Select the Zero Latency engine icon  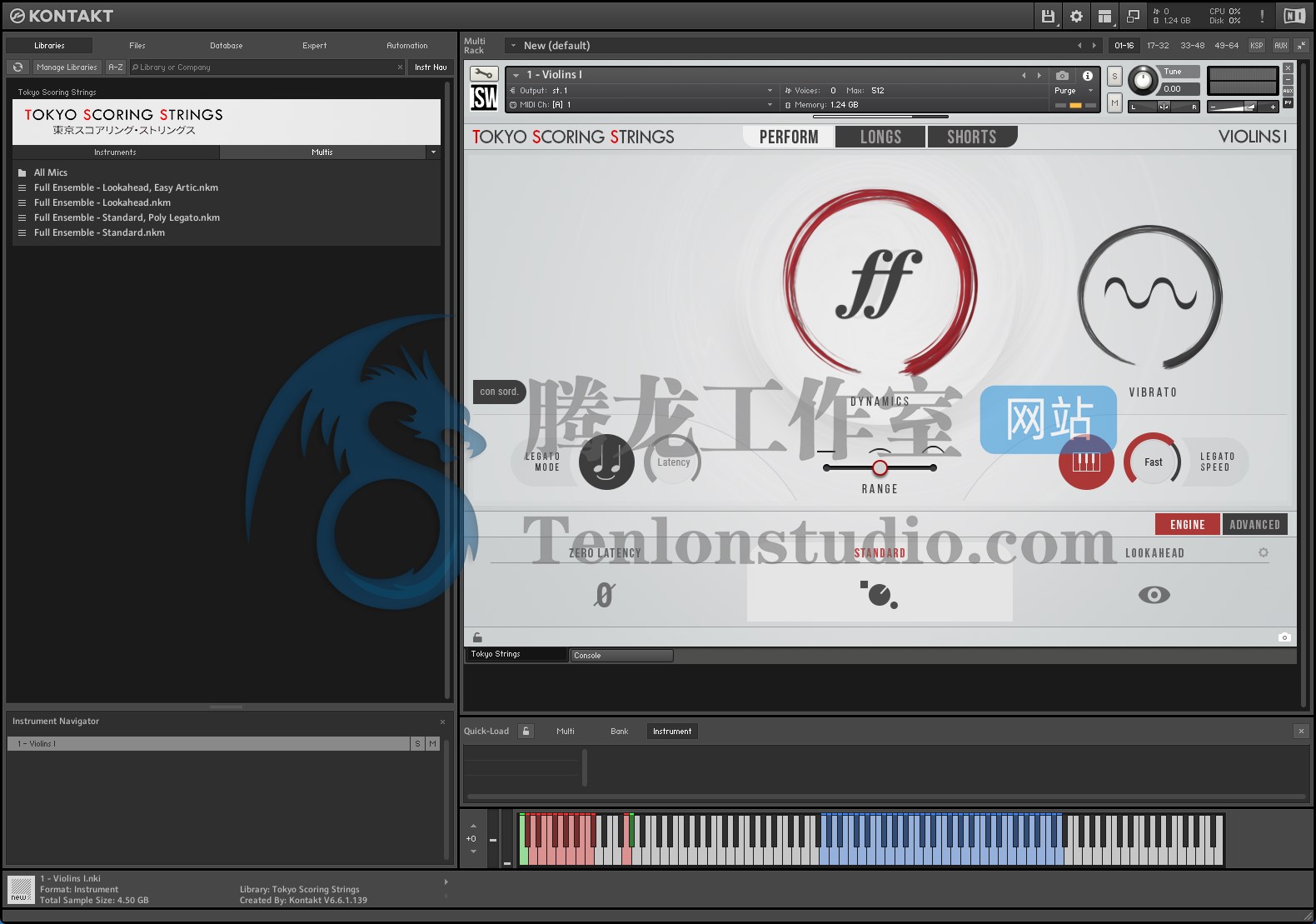point(605,594)
